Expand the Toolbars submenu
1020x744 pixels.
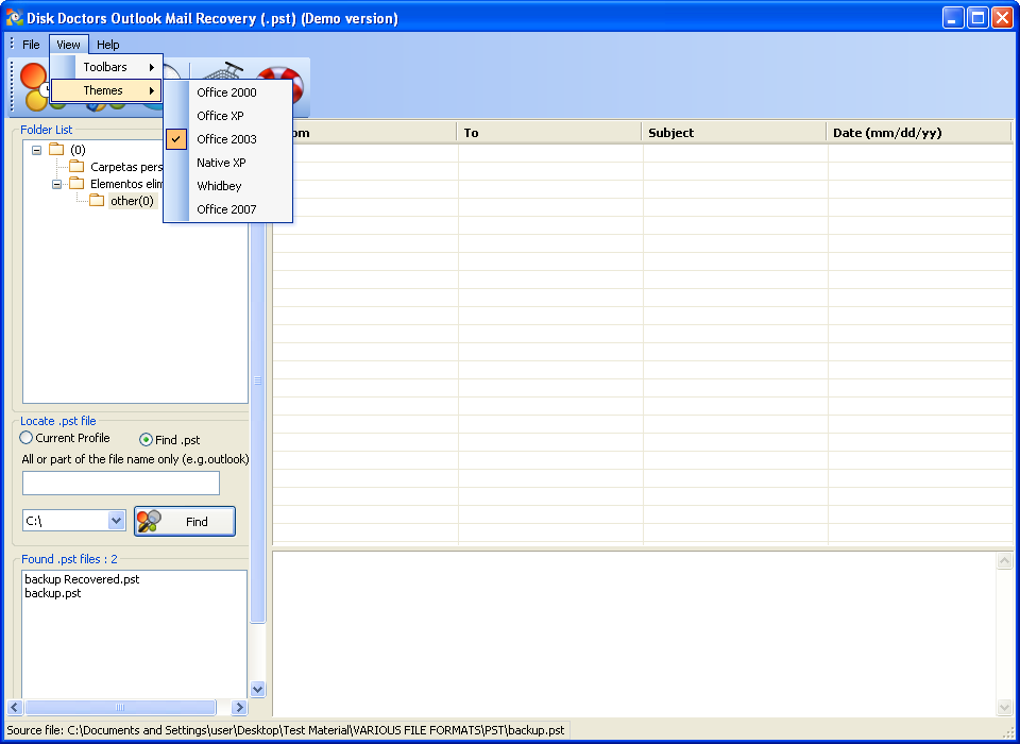106,67
